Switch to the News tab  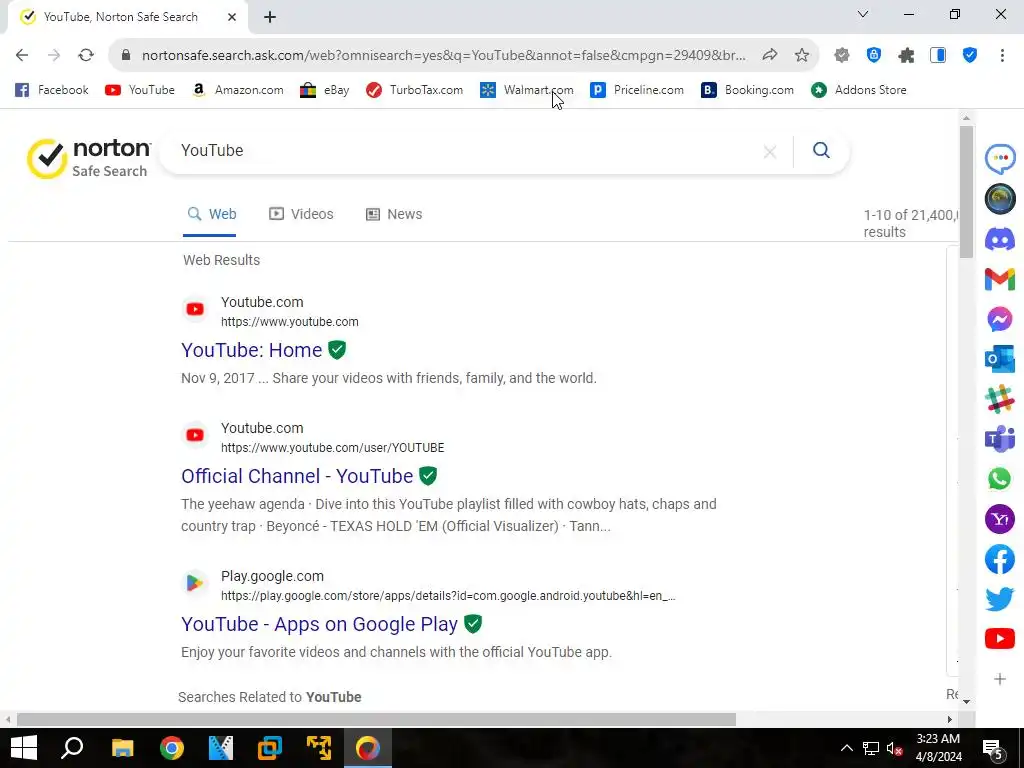click(394, 214)
